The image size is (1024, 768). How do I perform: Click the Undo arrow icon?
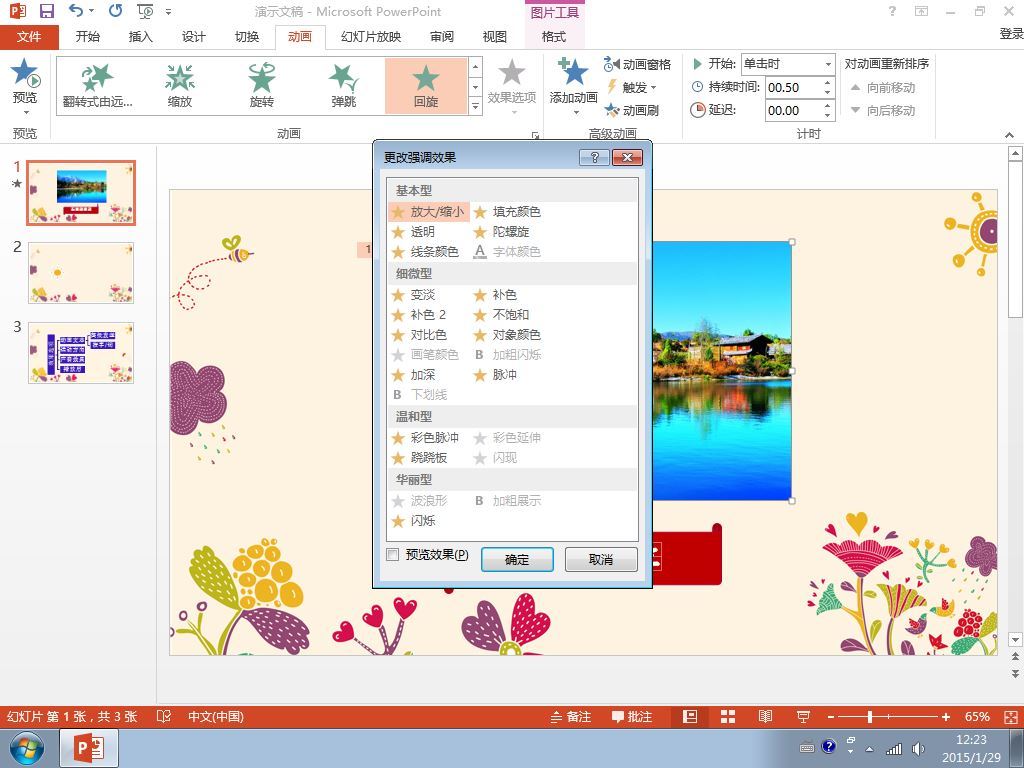[x=76, y=10]
